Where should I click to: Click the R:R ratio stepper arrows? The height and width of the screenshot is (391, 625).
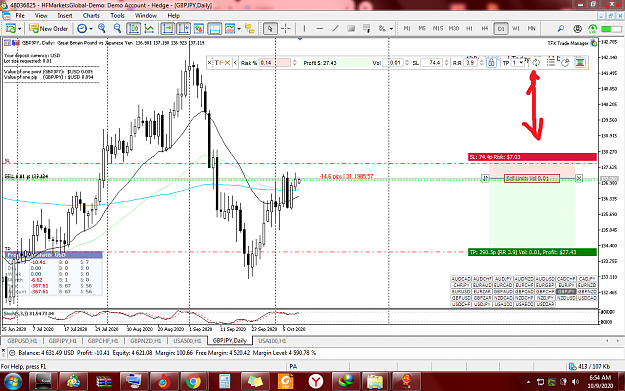481,63
